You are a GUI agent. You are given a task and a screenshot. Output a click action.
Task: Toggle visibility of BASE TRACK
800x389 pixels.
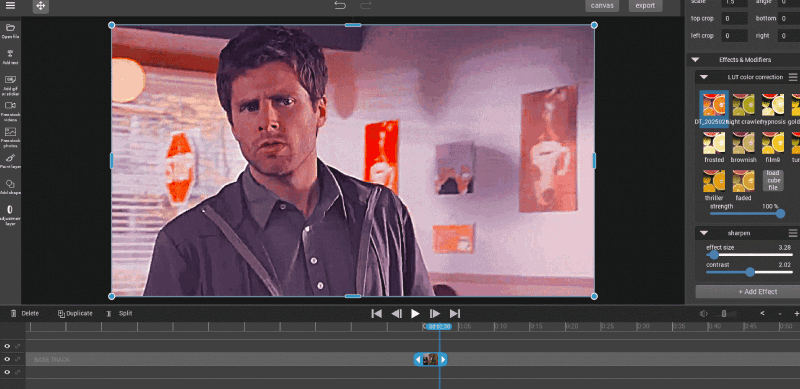point(7,359)
